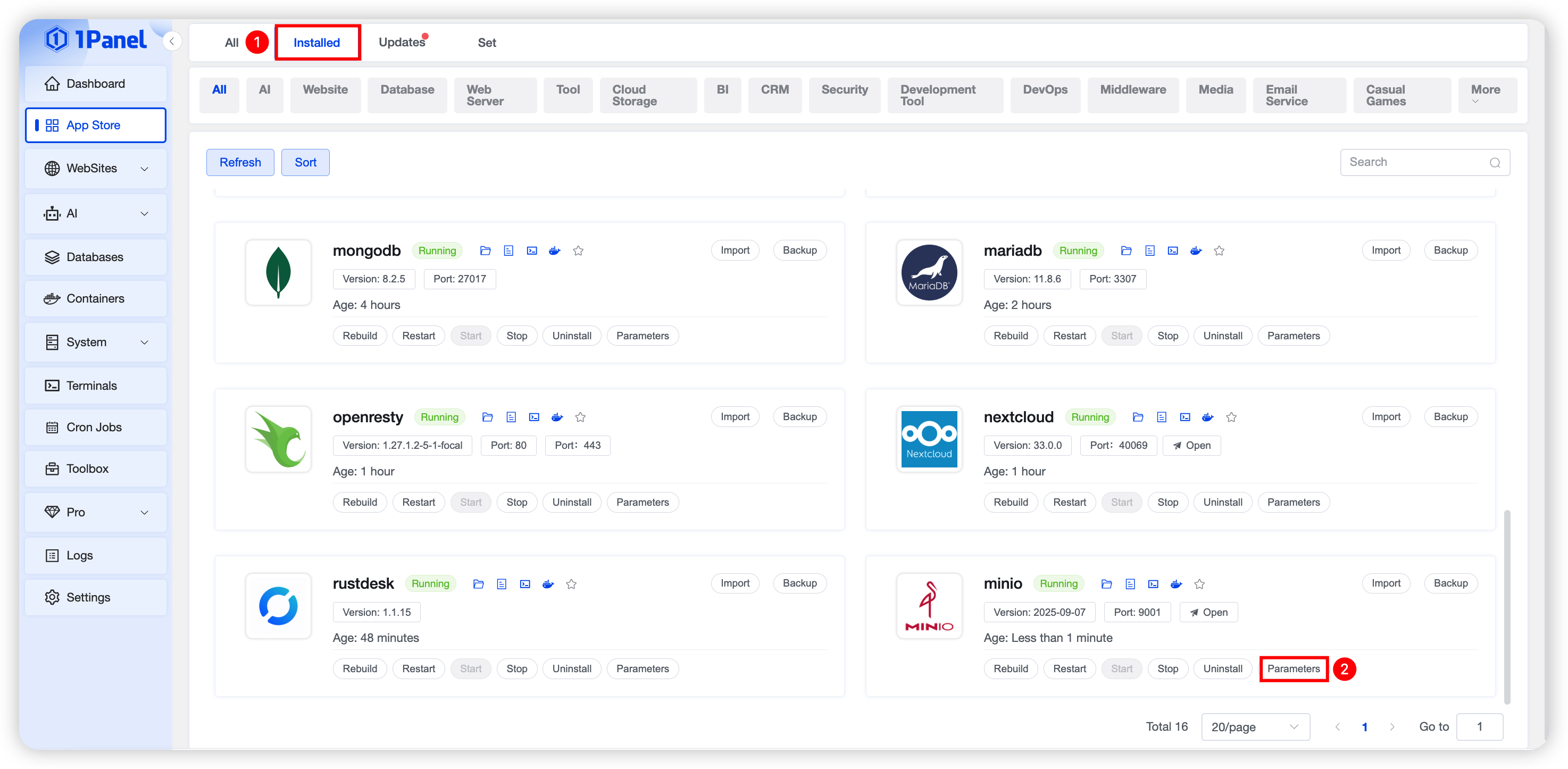Click the nextcloud Open link
Viewport: 1568px width, 769px height.
[1191, 445]
